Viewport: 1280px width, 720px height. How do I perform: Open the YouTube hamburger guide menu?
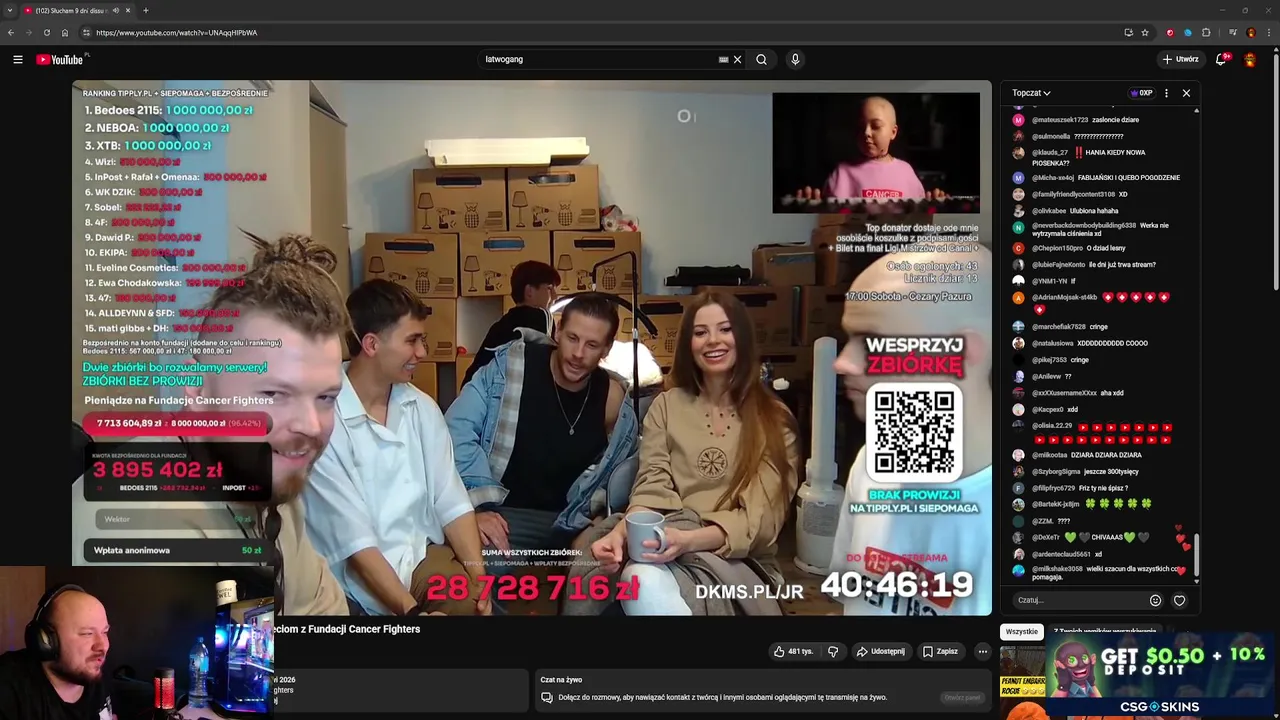coord(18,60)
